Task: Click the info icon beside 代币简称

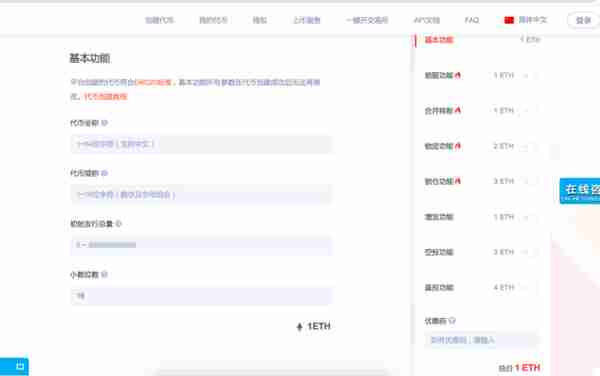Action: tap(104, 173)
